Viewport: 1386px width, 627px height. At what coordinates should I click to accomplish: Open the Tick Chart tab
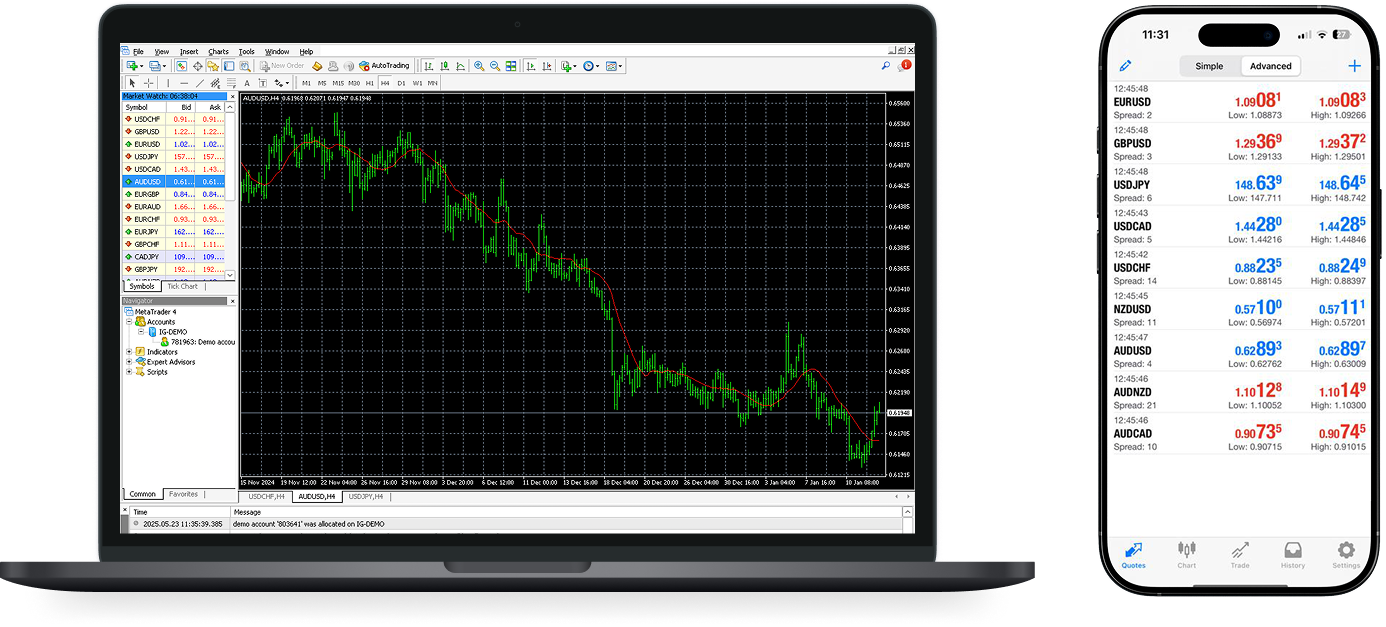tap(182, 287)
